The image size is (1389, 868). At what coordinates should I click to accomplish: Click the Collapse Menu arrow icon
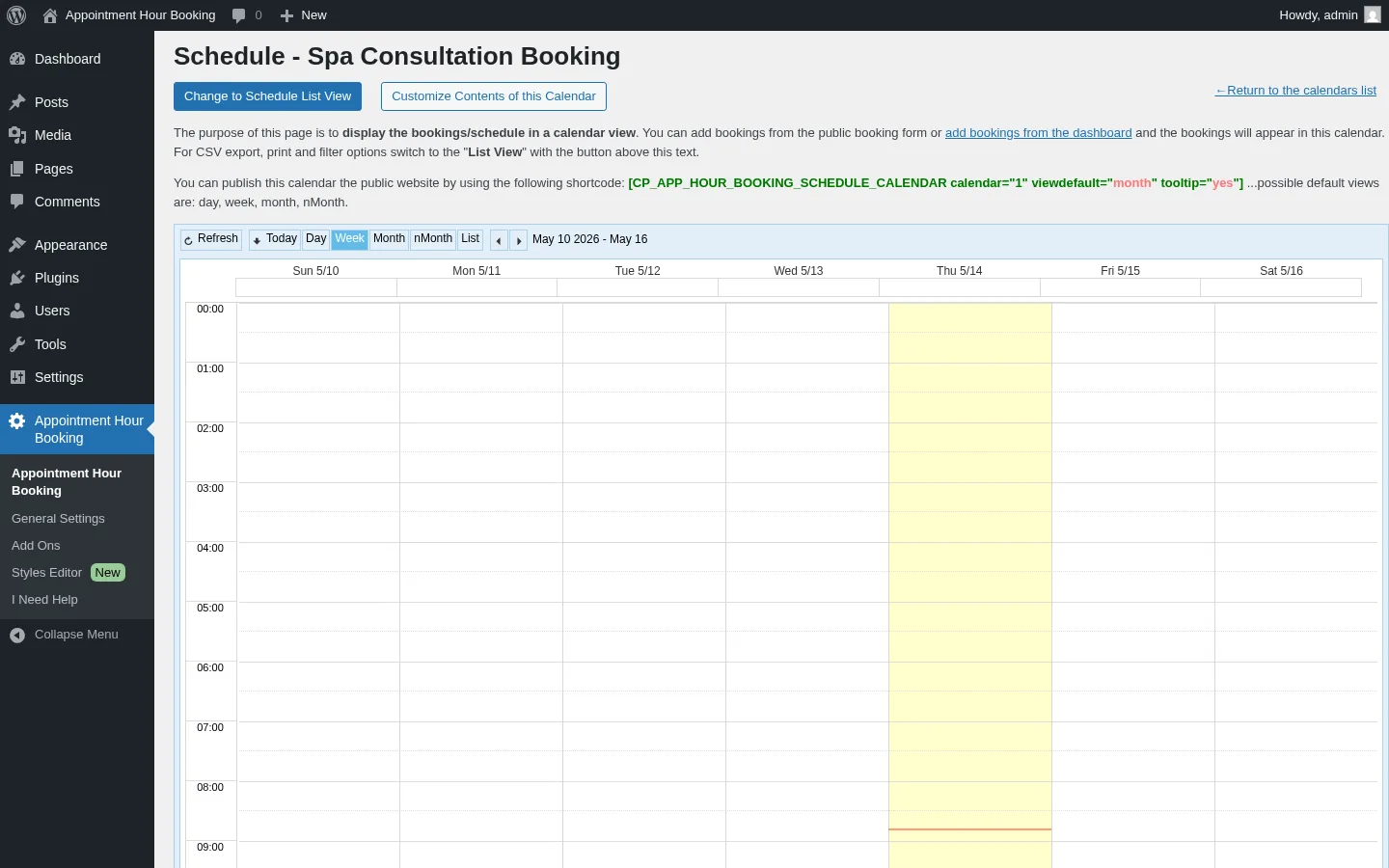17,635
